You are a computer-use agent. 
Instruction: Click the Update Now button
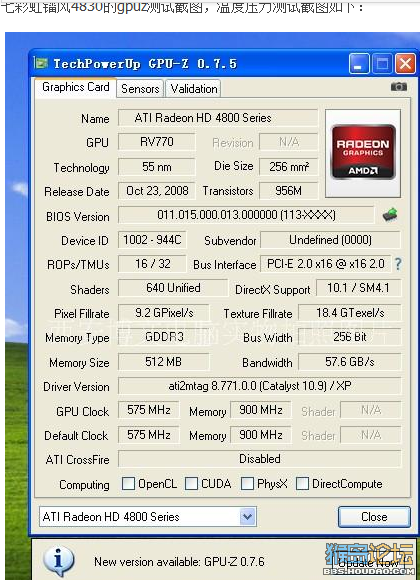(369, 563)
